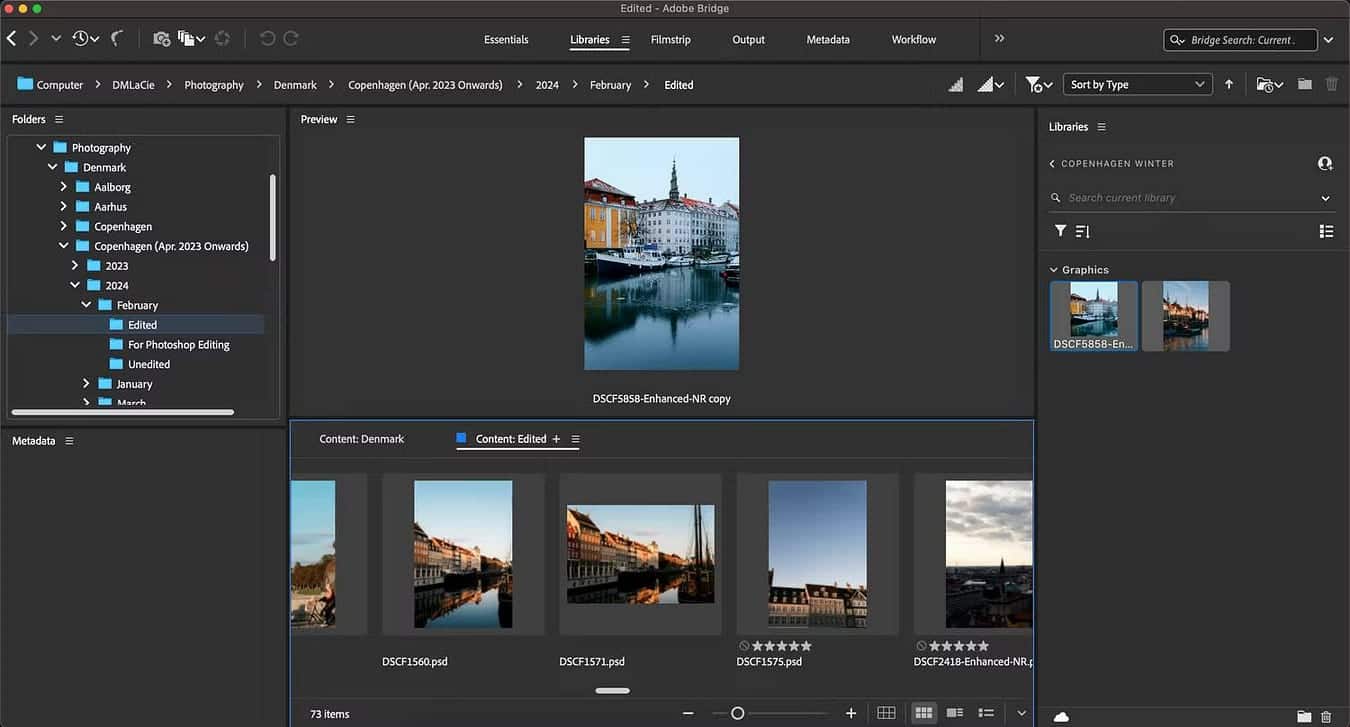Toggle ascending sort order arrow
The height and width of the screenshot is (727, 1350).
(x=1228, y=84)
